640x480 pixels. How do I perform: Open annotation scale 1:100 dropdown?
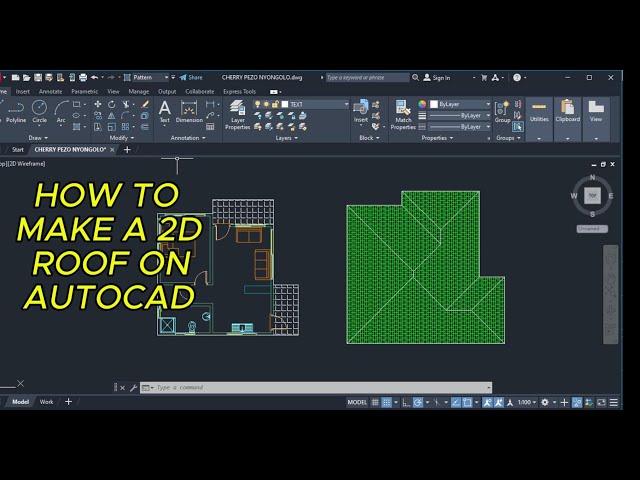coord(527,402)
